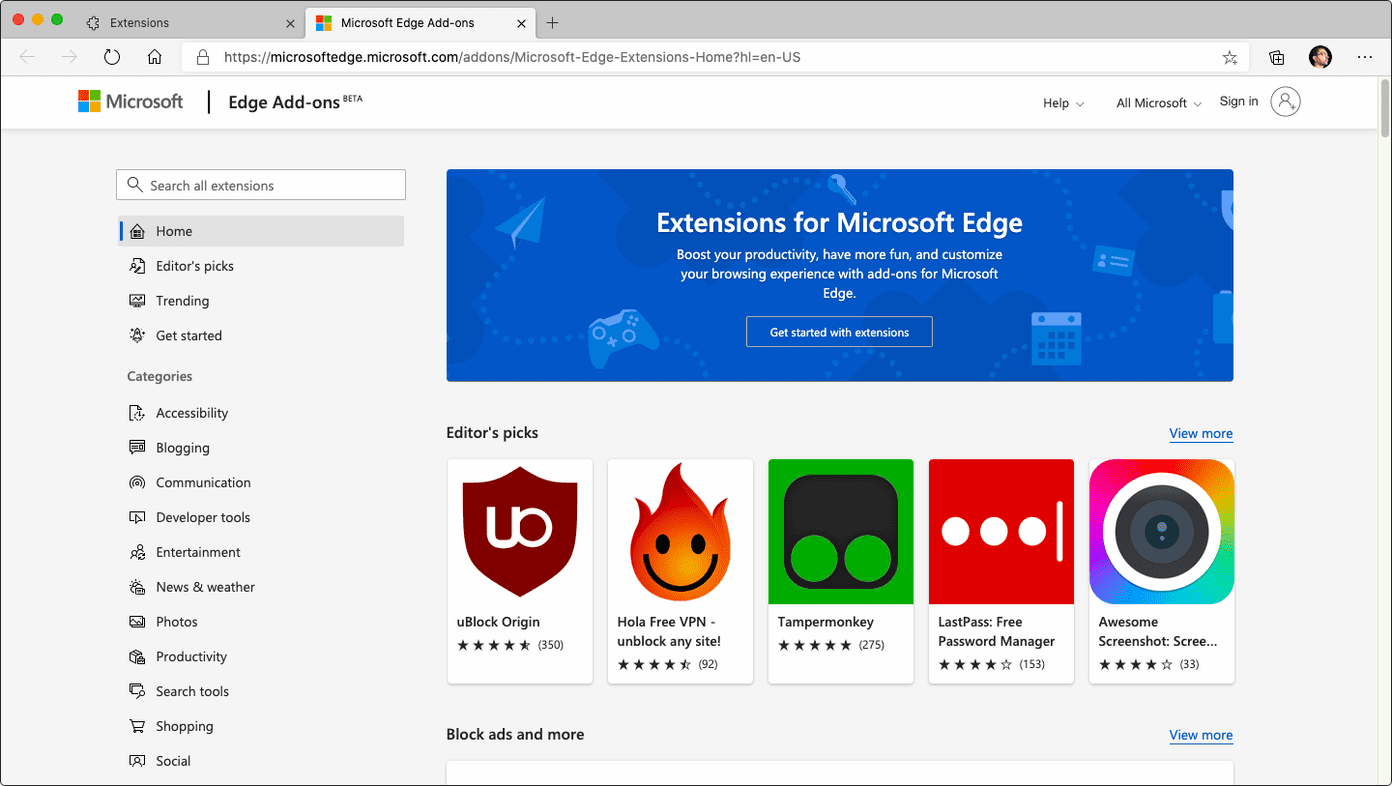Viewport: 1392px width, 786px height.
Task: Click the Microsoft logo
Action: coord(131,101)
